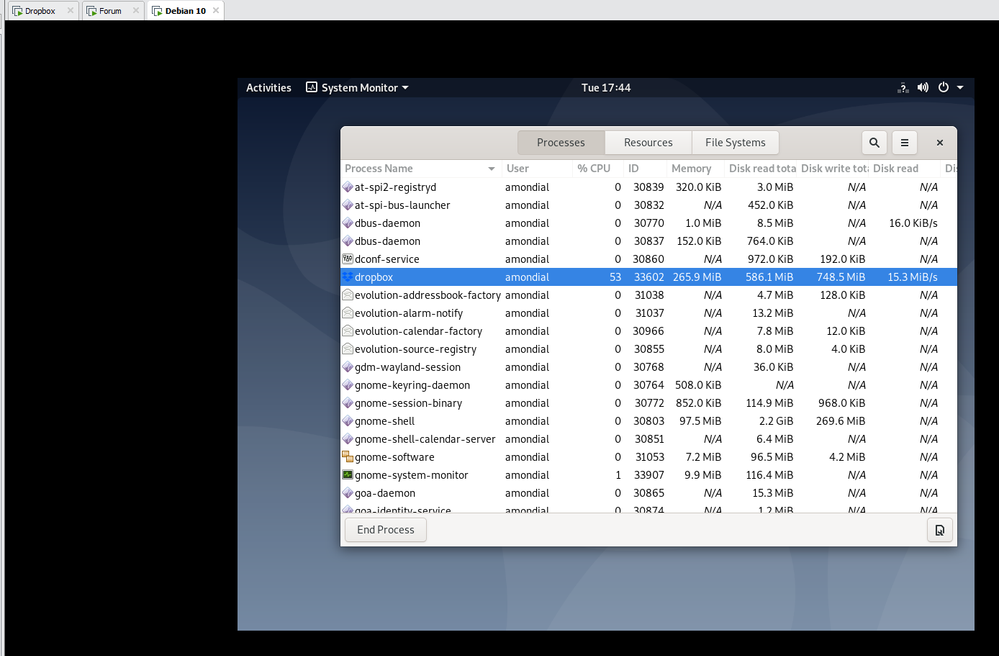999x656 pixels.
Task: Switch to the File Systems tab
Action: tap(735, 143)
